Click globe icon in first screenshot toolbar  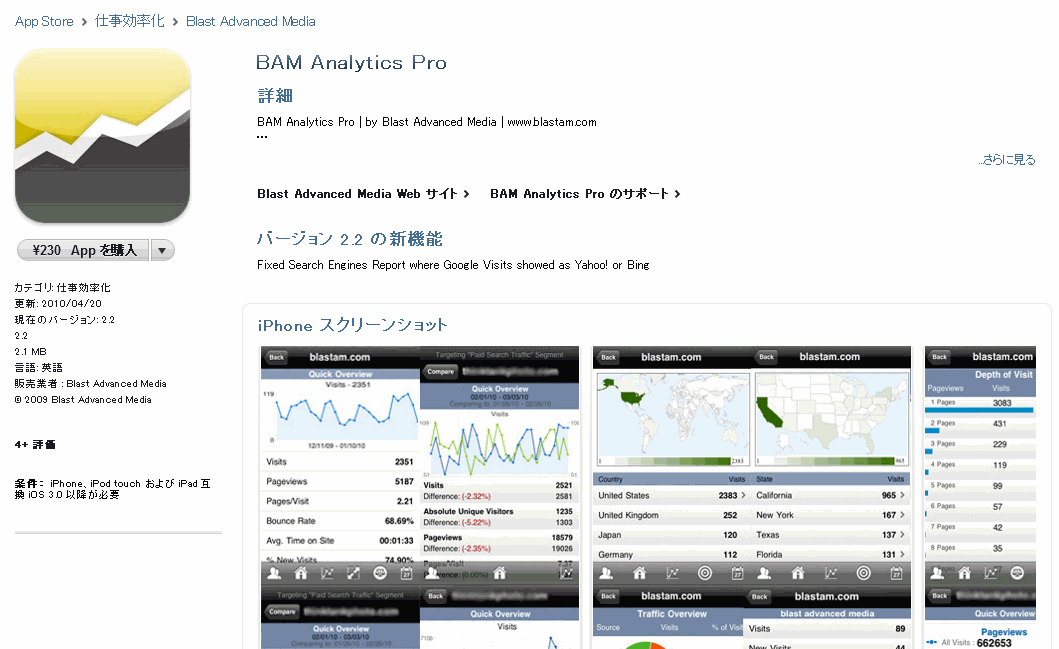pos(380,573)
